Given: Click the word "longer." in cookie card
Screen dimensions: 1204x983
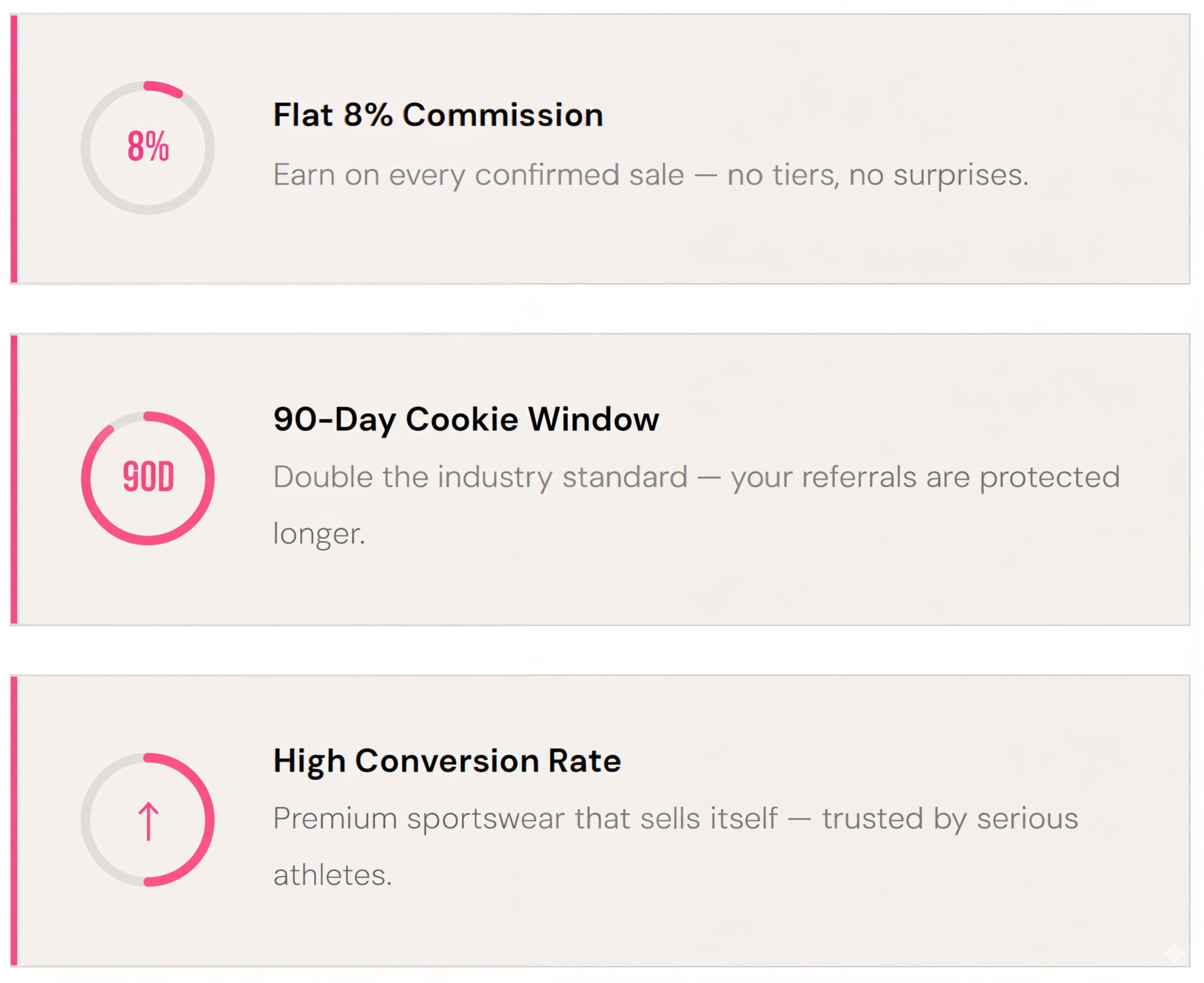Looking at the screenshot, I should click(x=319, y=533).
